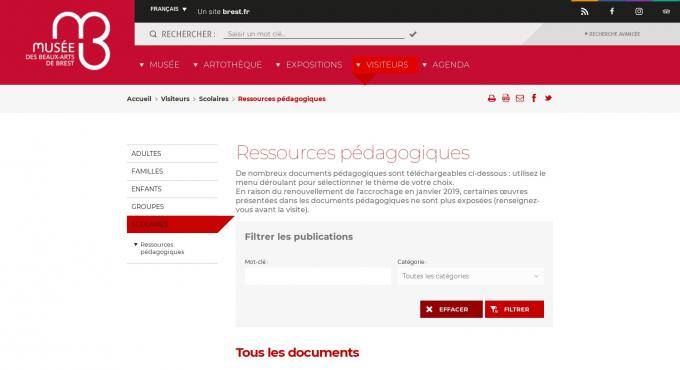680x370 pixels.
Task: Click the Saisir un mot clé search field
Action: [x=314, y=34]
